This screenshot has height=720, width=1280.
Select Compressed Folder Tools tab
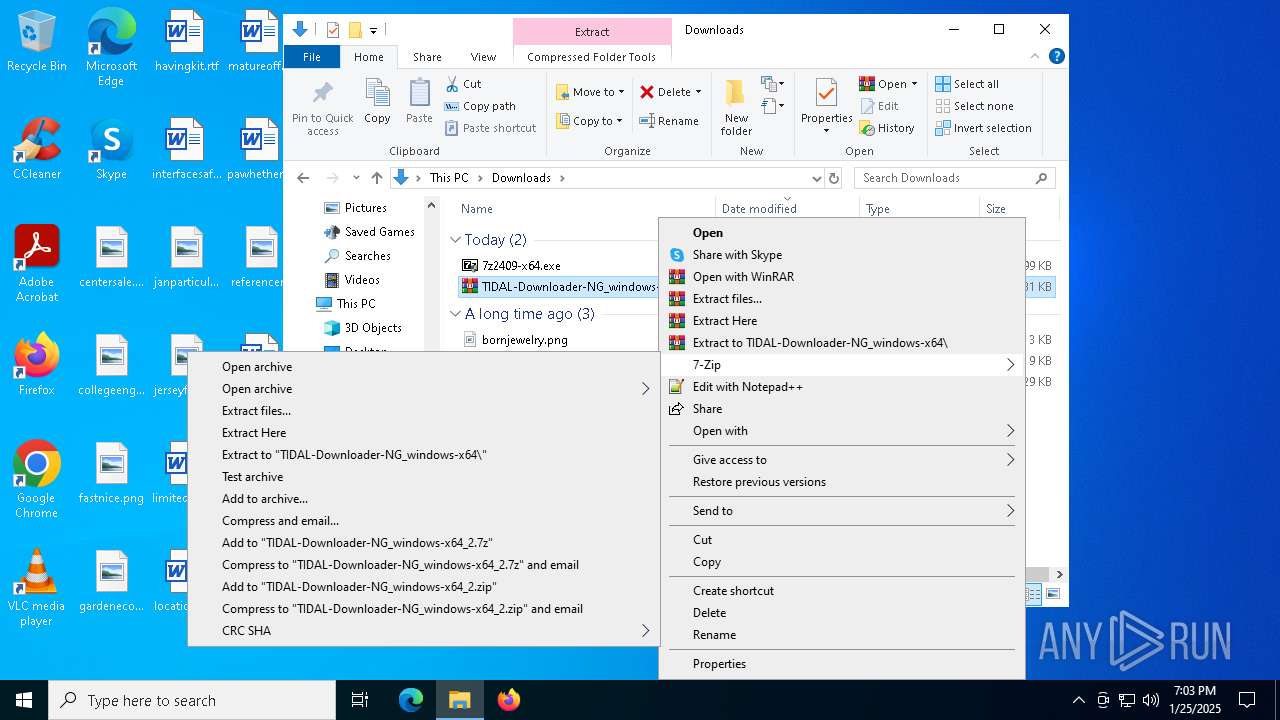[591, 57]
